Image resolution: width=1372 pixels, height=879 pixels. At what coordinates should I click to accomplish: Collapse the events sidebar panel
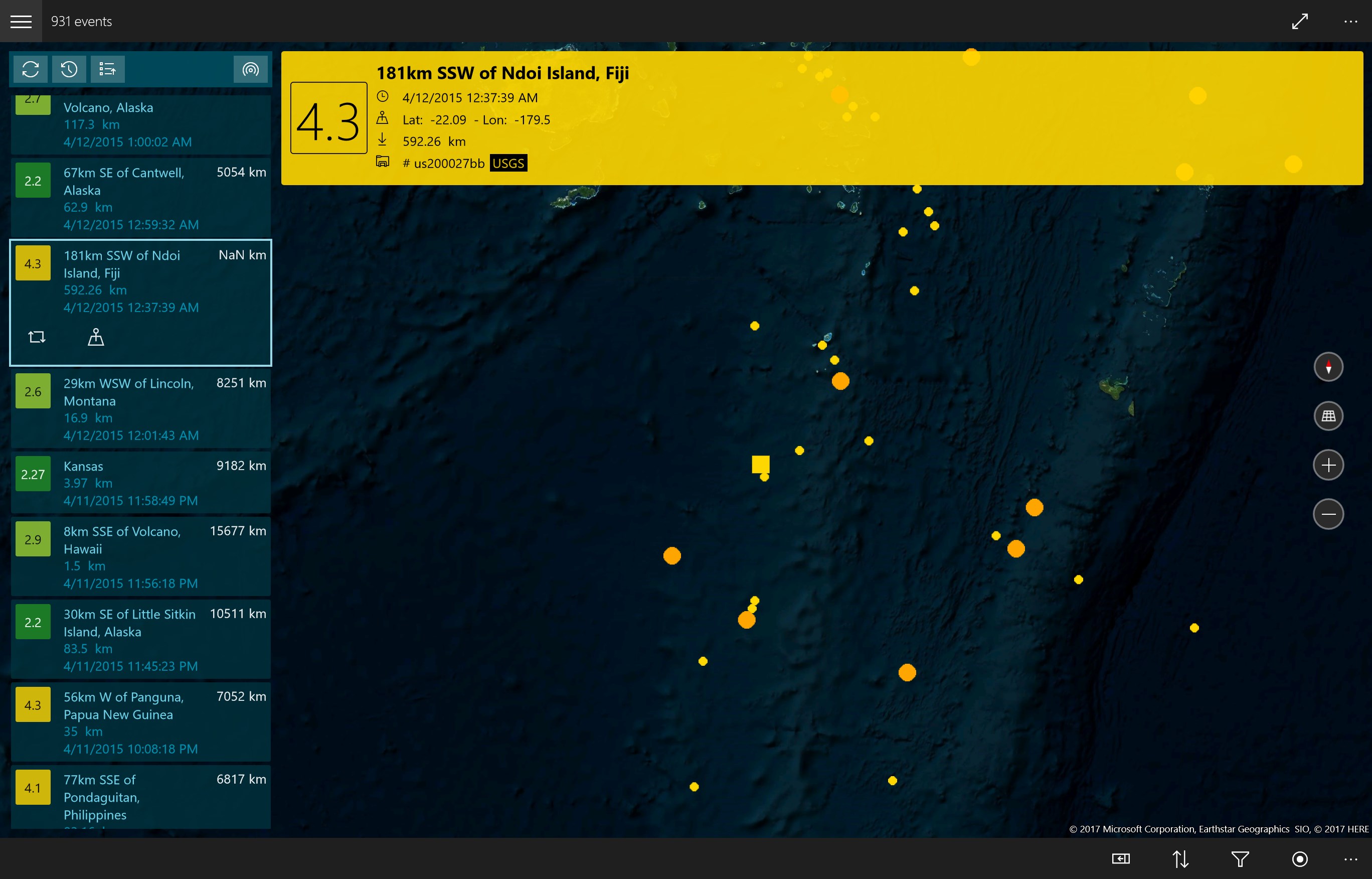1120,858
